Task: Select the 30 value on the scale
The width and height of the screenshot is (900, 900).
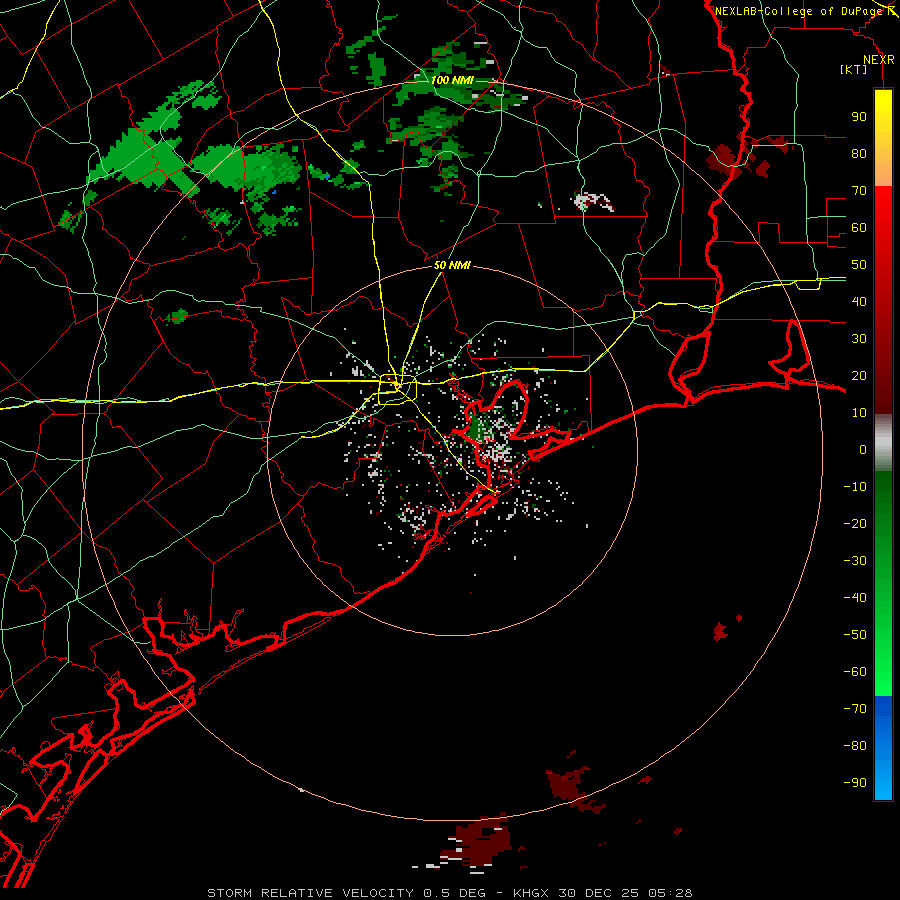Action: 859,339
